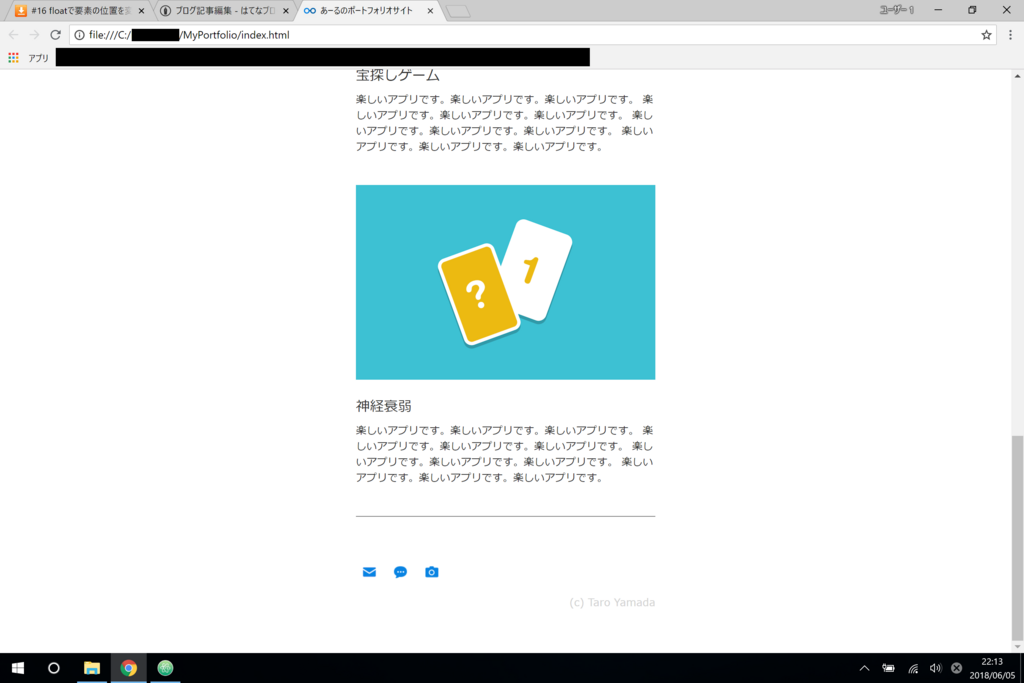Navigate back with the browser back arrow
The image size is (1024, 683).
[x=13, y=34]
